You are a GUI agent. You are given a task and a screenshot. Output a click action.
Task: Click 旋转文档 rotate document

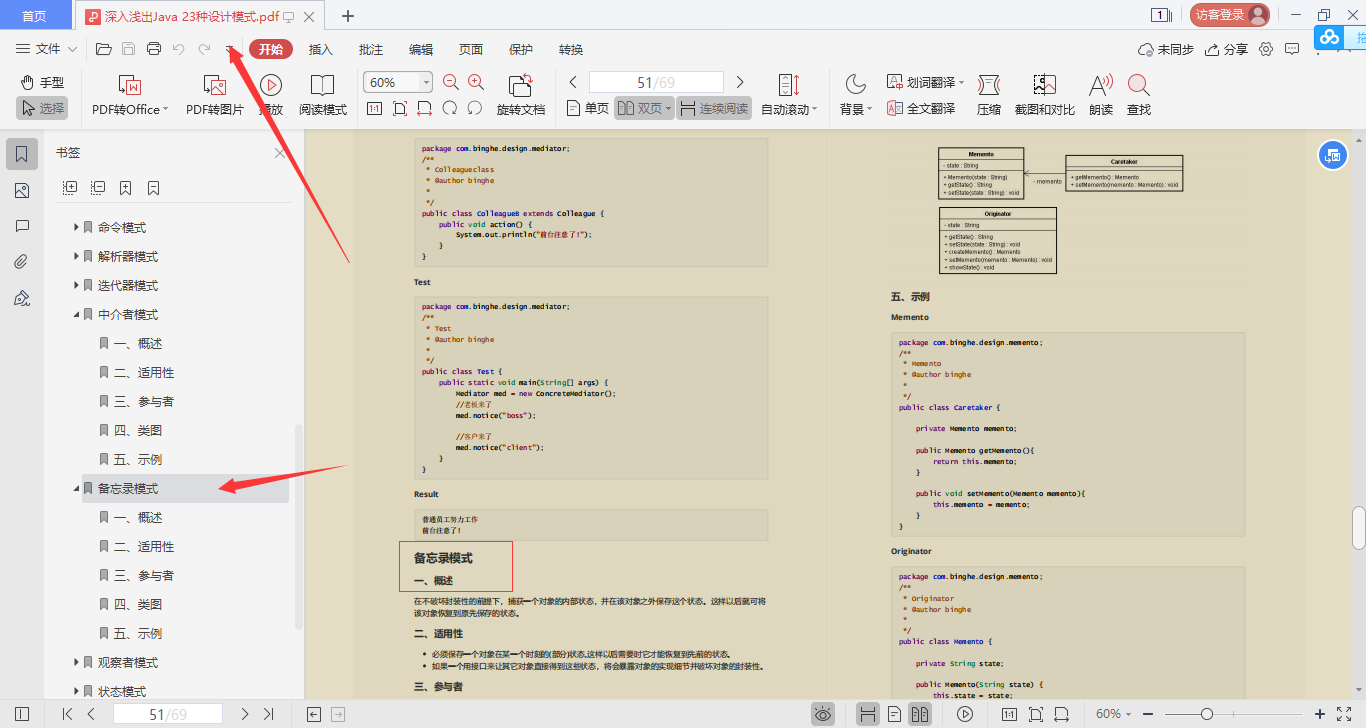521,95
